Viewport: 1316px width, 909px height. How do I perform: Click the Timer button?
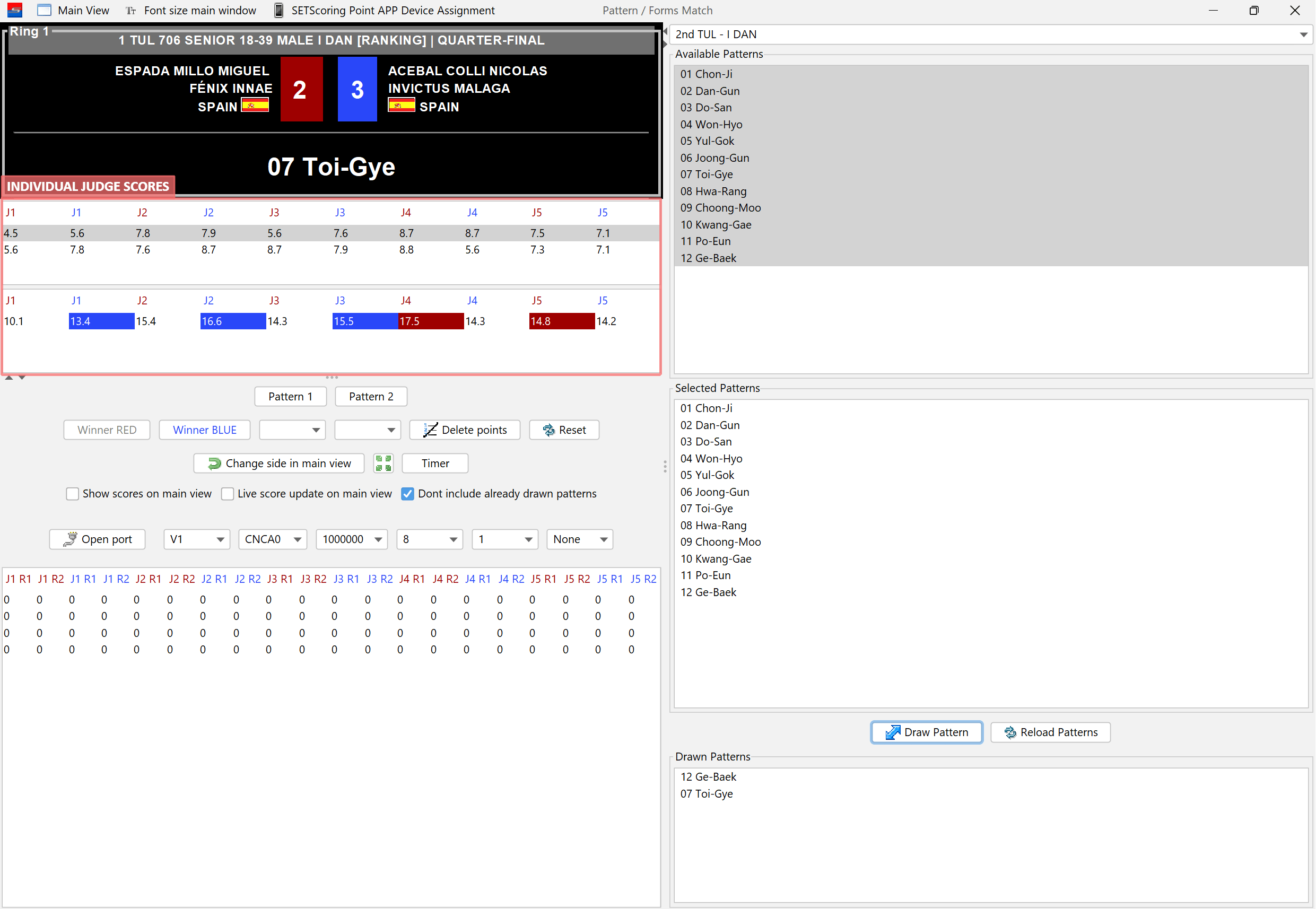click(435, 464)
